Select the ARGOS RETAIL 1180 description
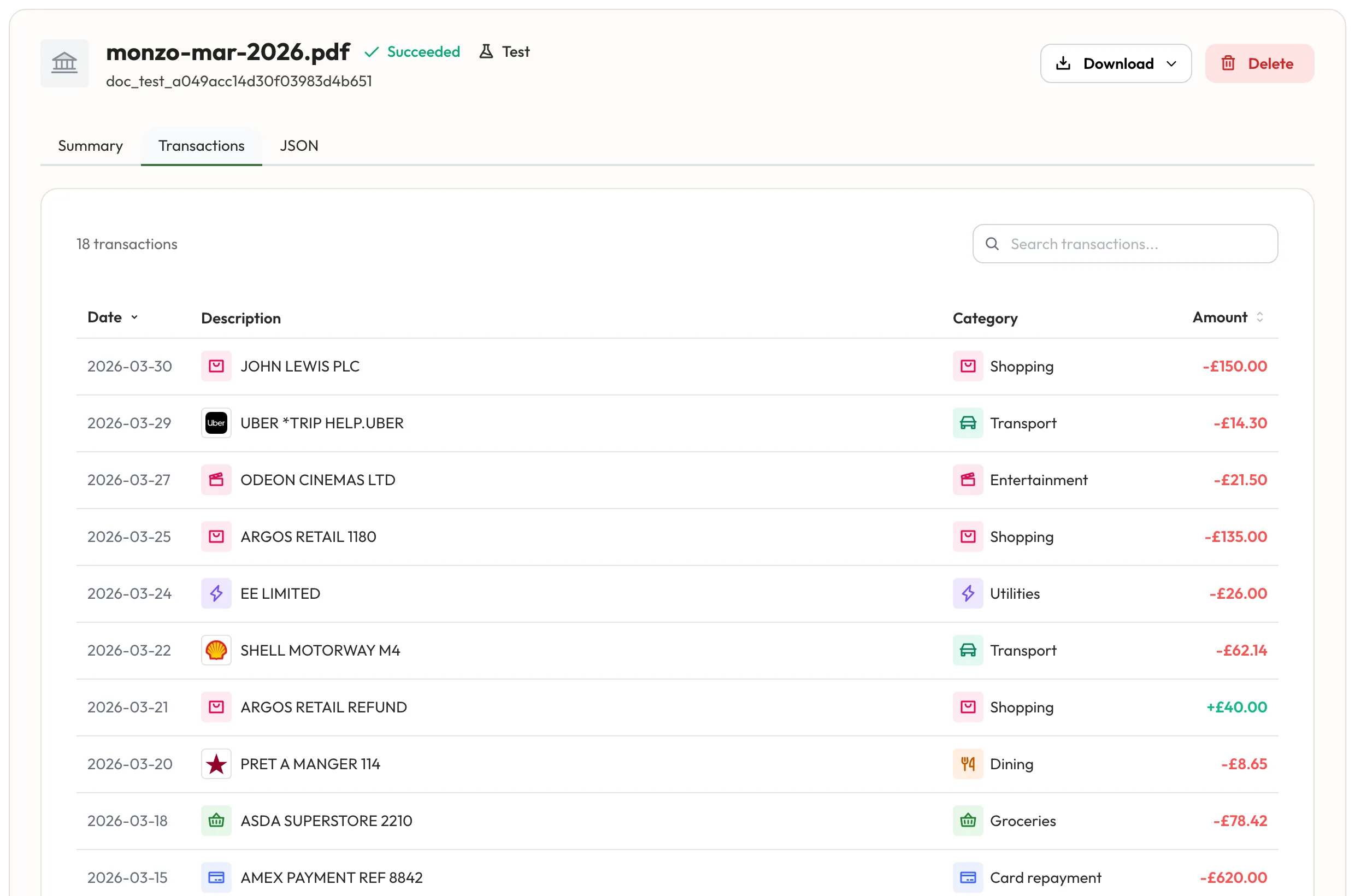Viewport: 1355px width, 896px height. (308, 537)
